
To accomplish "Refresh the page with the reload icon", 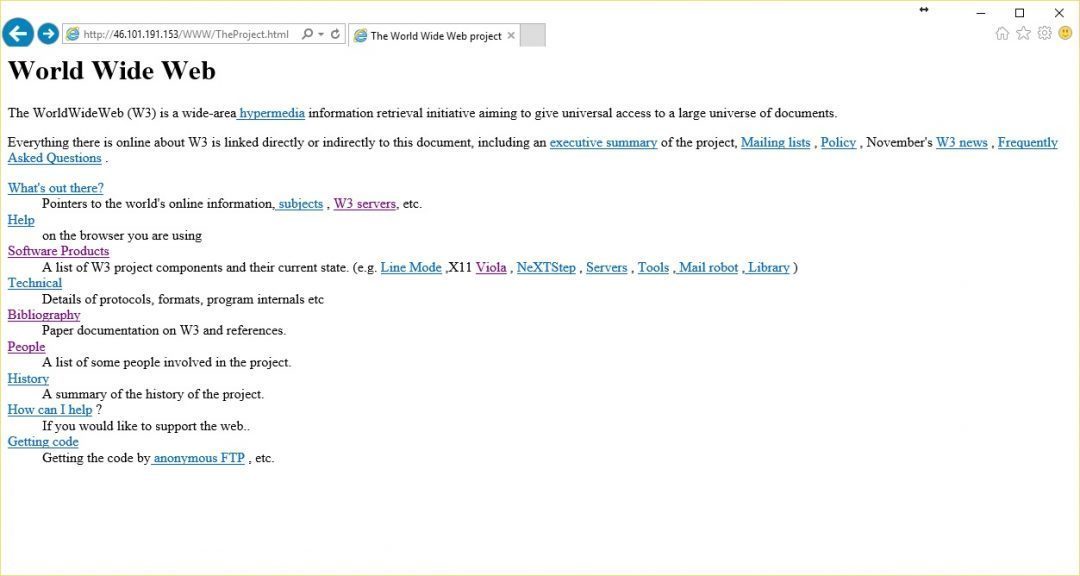I will 335,34.
